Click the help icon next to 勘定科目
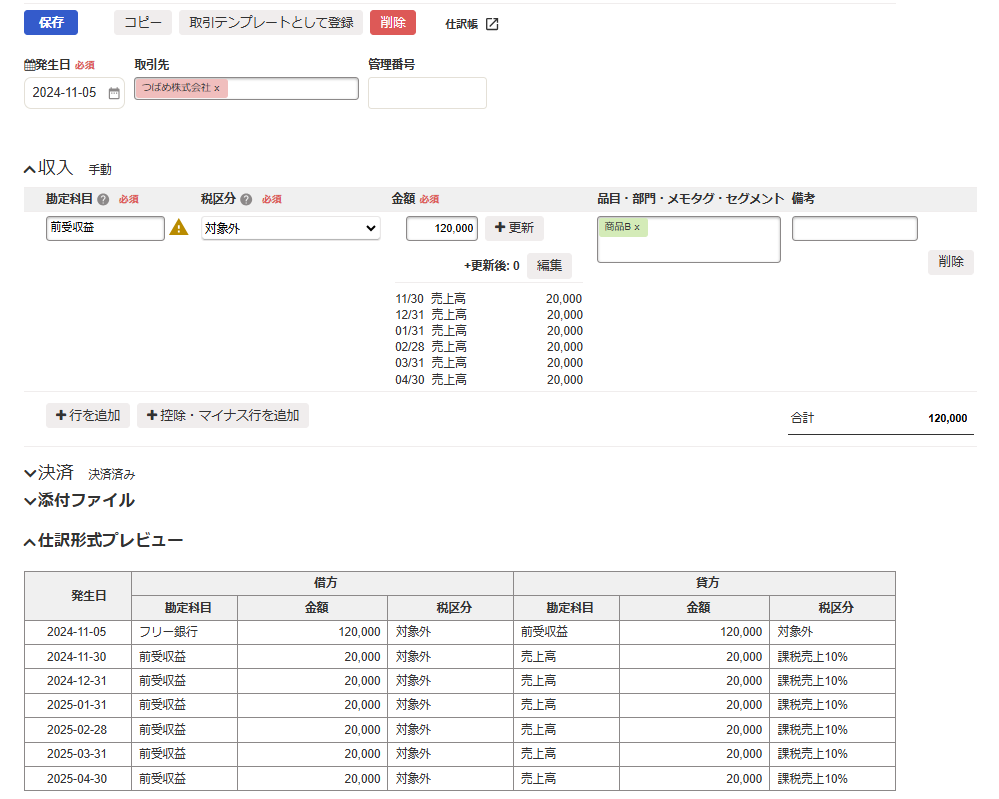The image size is (999, 799). (103, 199)
